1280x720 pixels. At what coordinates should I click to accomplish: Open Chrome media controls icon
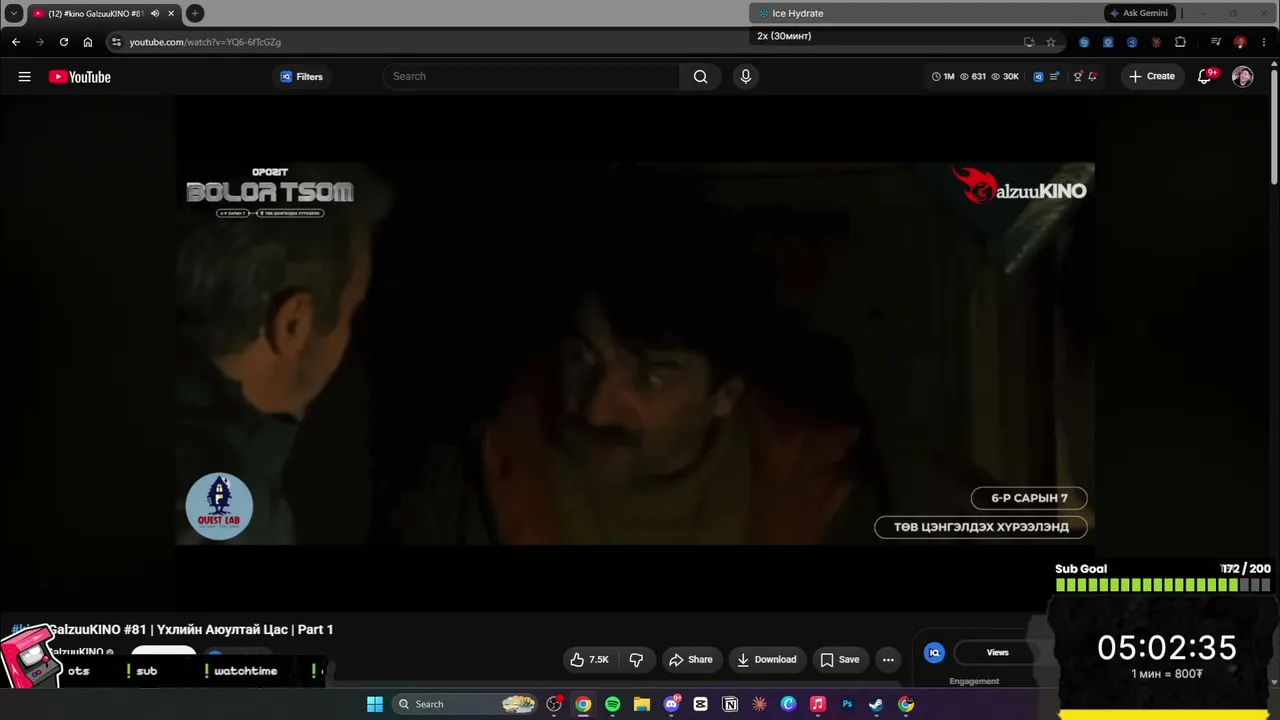point(1216,42)
